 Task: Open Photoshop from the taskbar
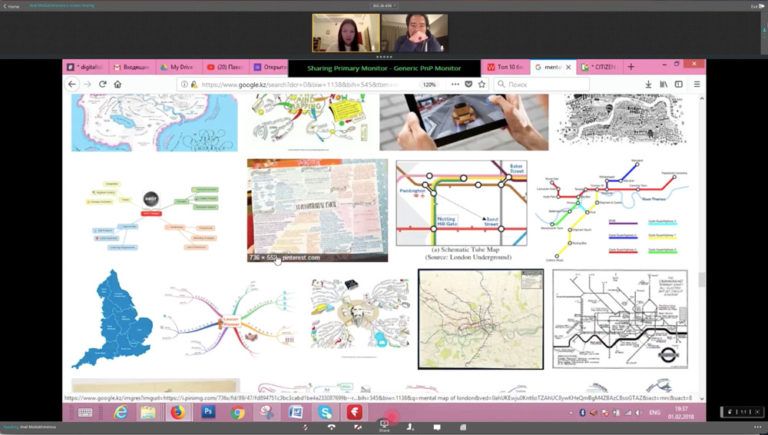[x=209, y=412]
